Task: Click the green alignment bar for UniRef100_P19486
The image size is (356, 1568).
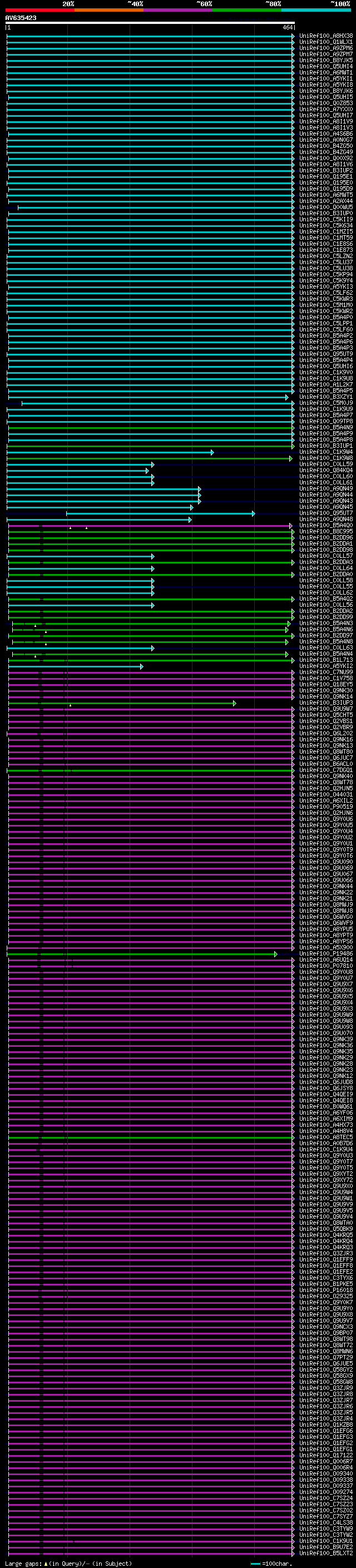Action: 142,954
